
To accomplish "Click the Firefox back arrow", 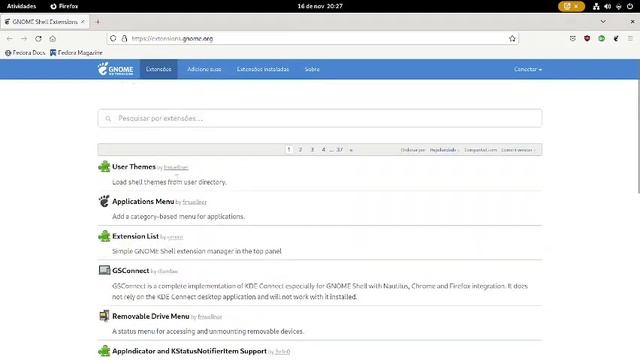I will (x=10, y=38).
